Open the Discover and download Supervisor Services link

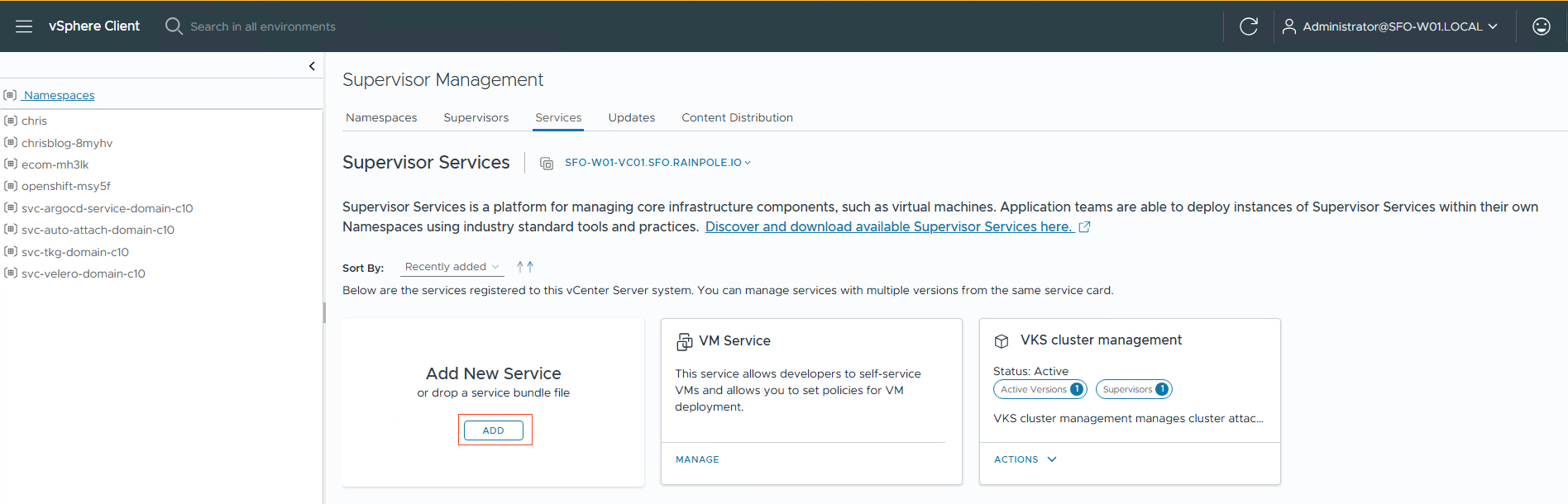(x=888, y=227)
